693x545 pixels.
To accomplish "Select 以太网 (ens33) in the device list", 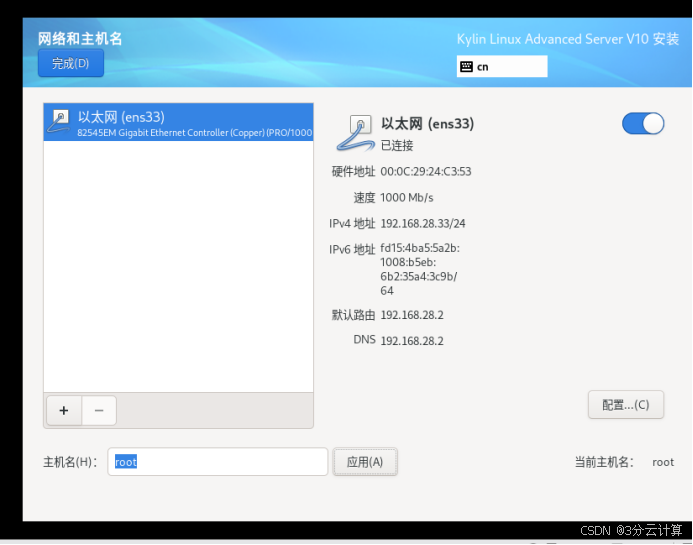I will point(179,122).
